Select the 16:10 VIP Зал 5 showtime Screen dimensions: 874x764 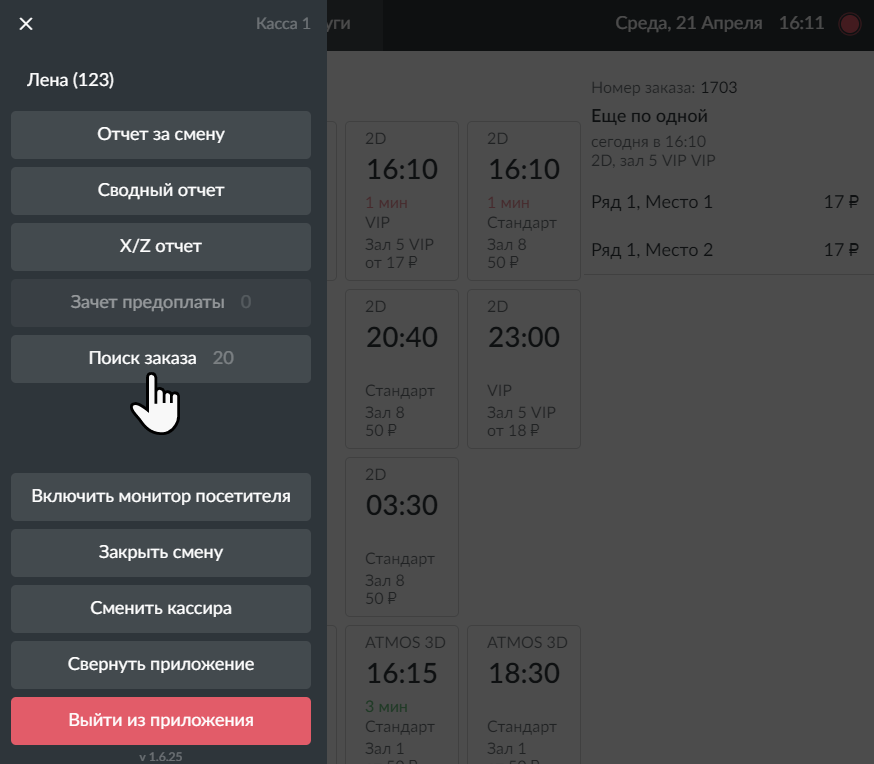tap(402, 201)
